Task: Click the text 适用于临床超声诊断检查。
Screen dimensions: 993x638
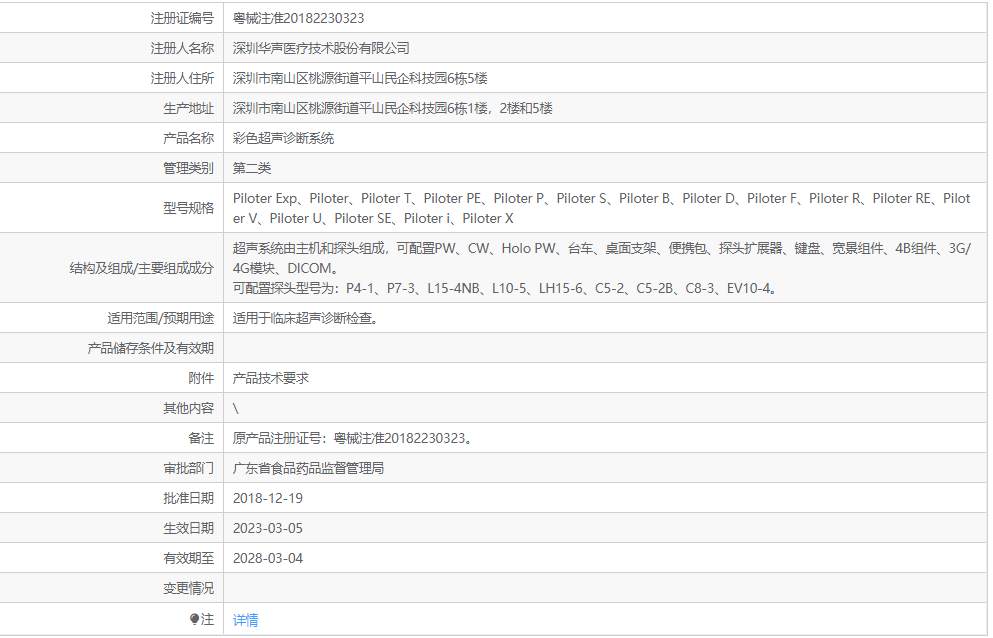Action: click(305, 318)
